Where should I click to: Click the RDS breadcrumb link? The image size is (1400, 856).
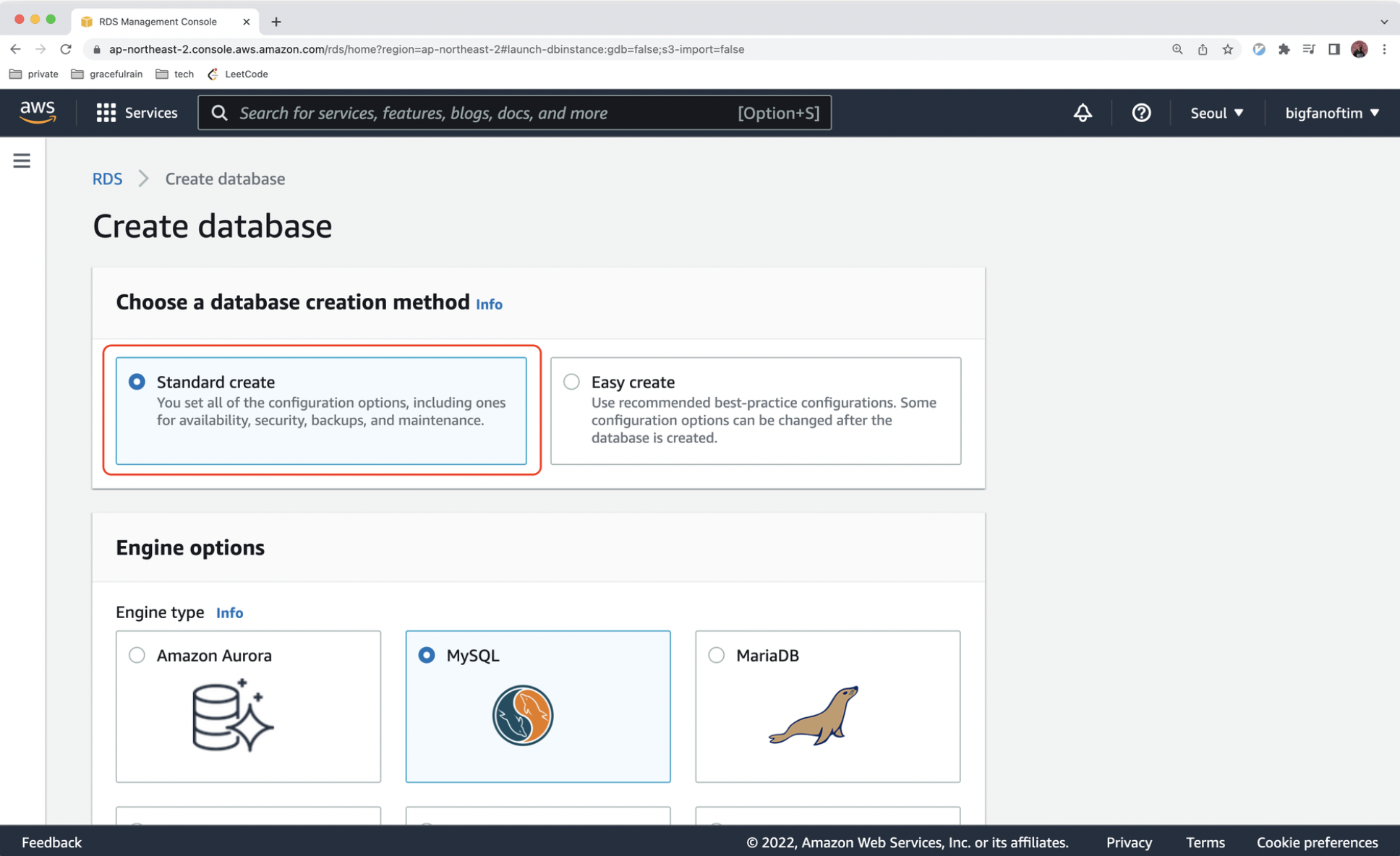(x=107, y=179)
